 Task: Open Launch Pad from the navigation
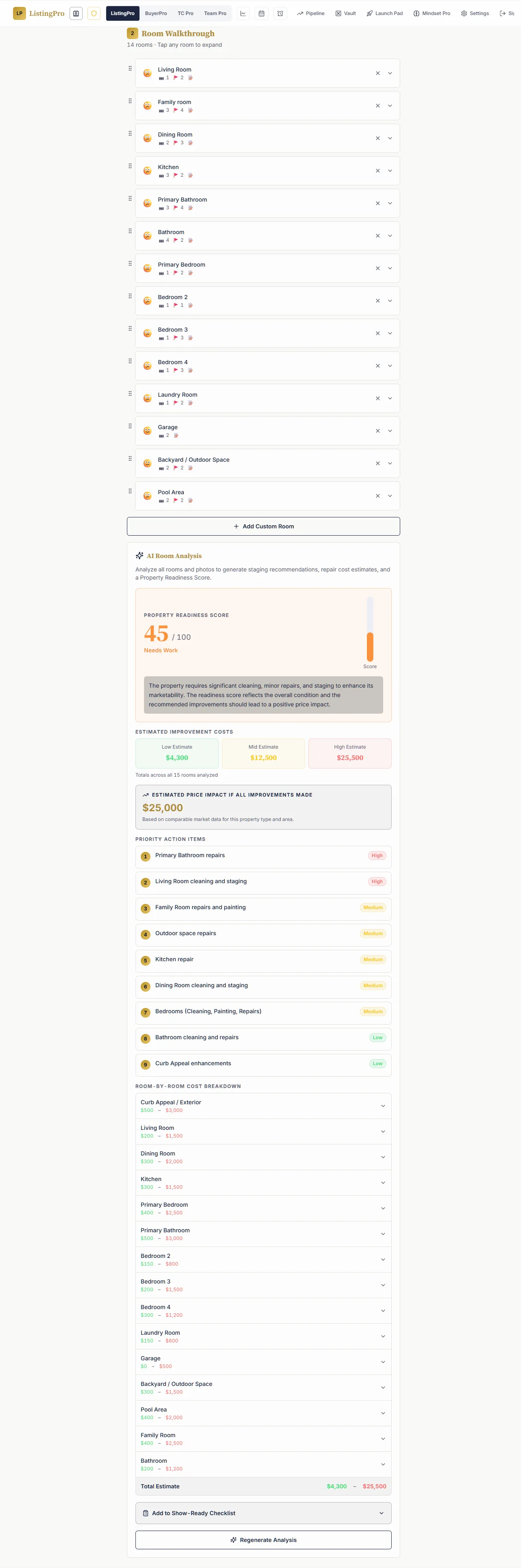point(384,13)
